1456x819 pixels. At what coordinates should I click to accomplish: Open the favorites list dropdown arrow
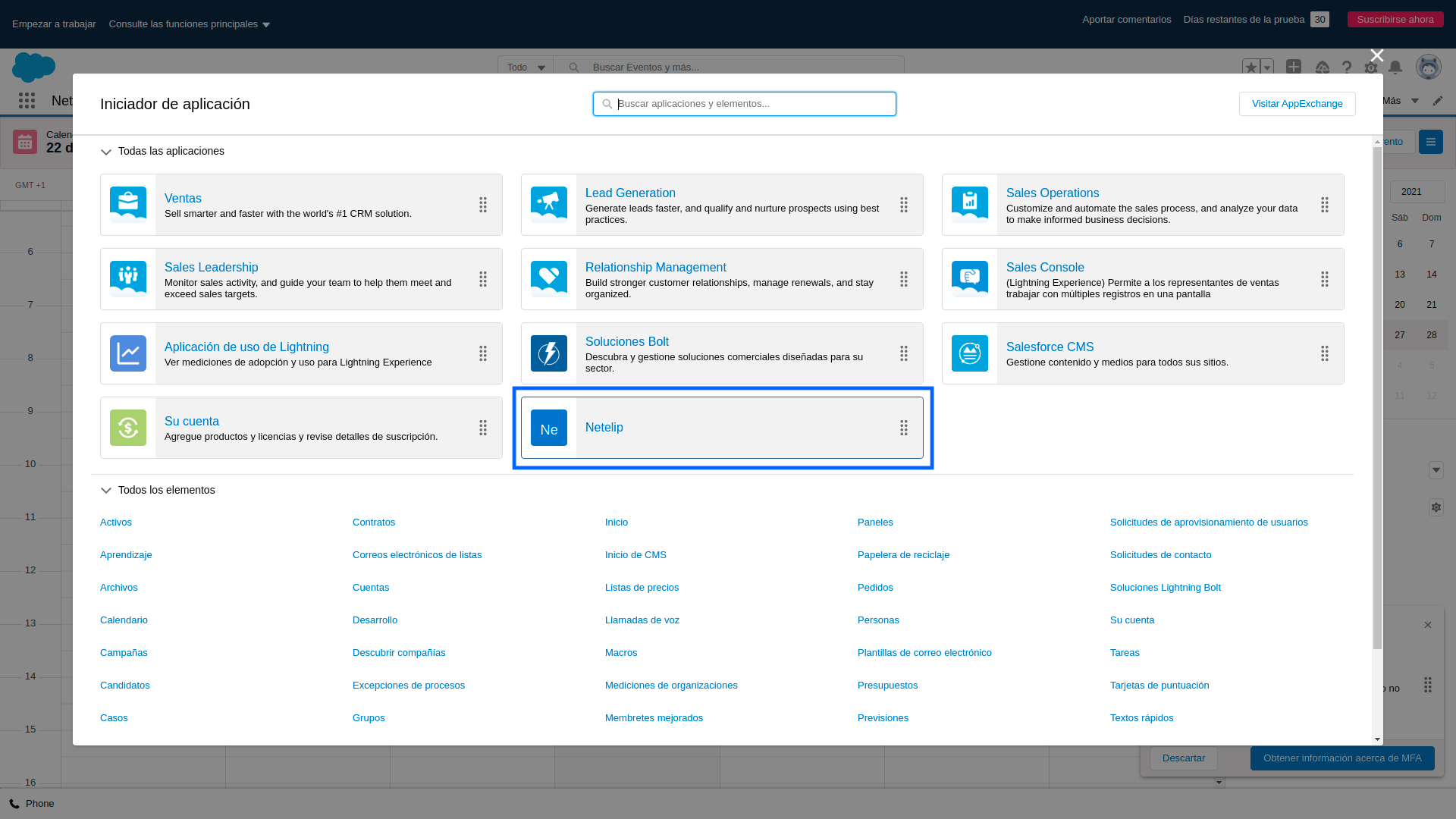point(1267,67)
